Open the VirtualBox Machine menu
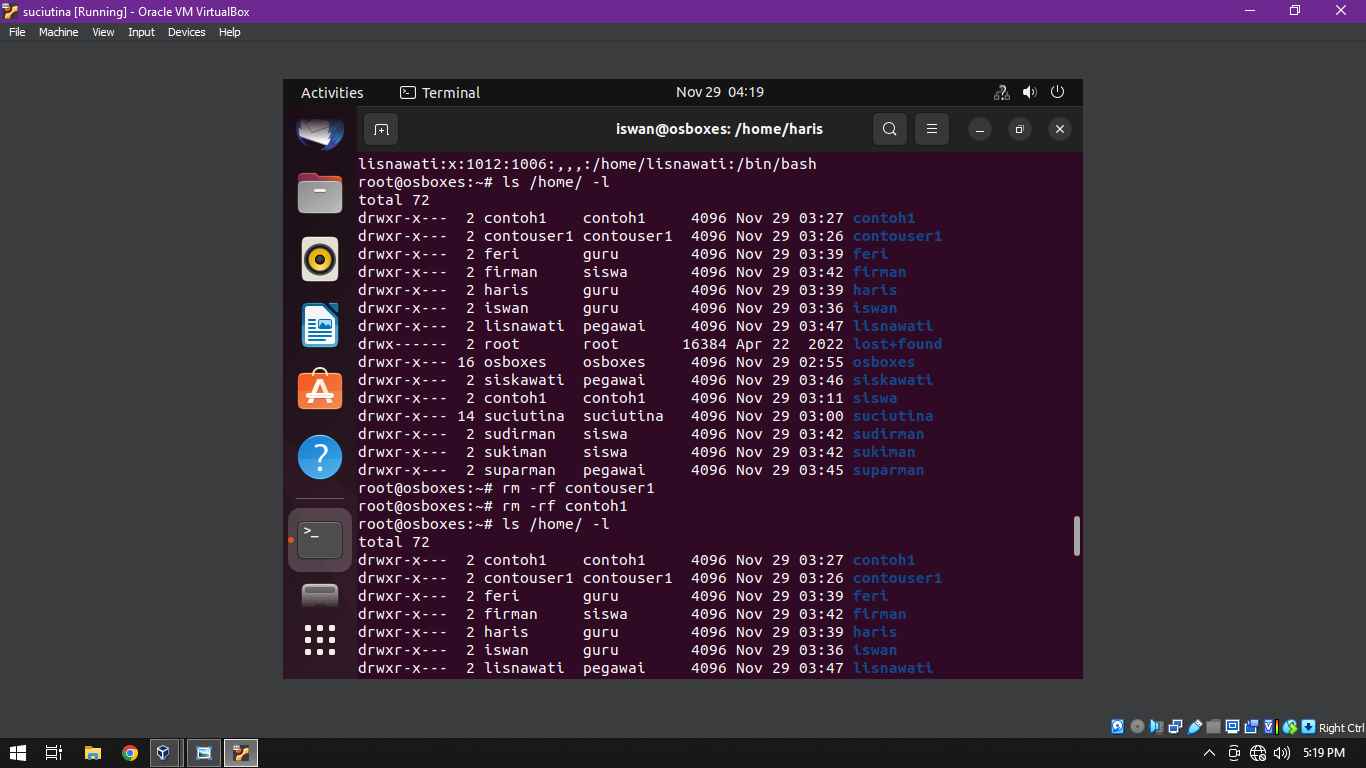 [x=58, y=32]
